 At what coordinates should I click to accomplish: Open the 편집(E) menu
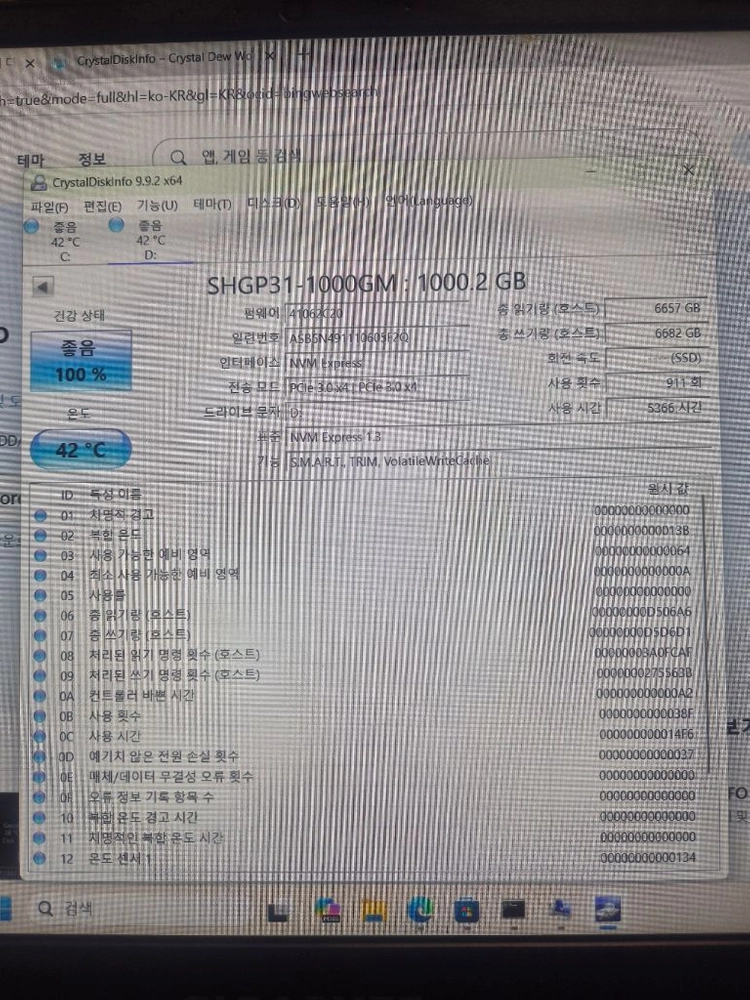103,206
